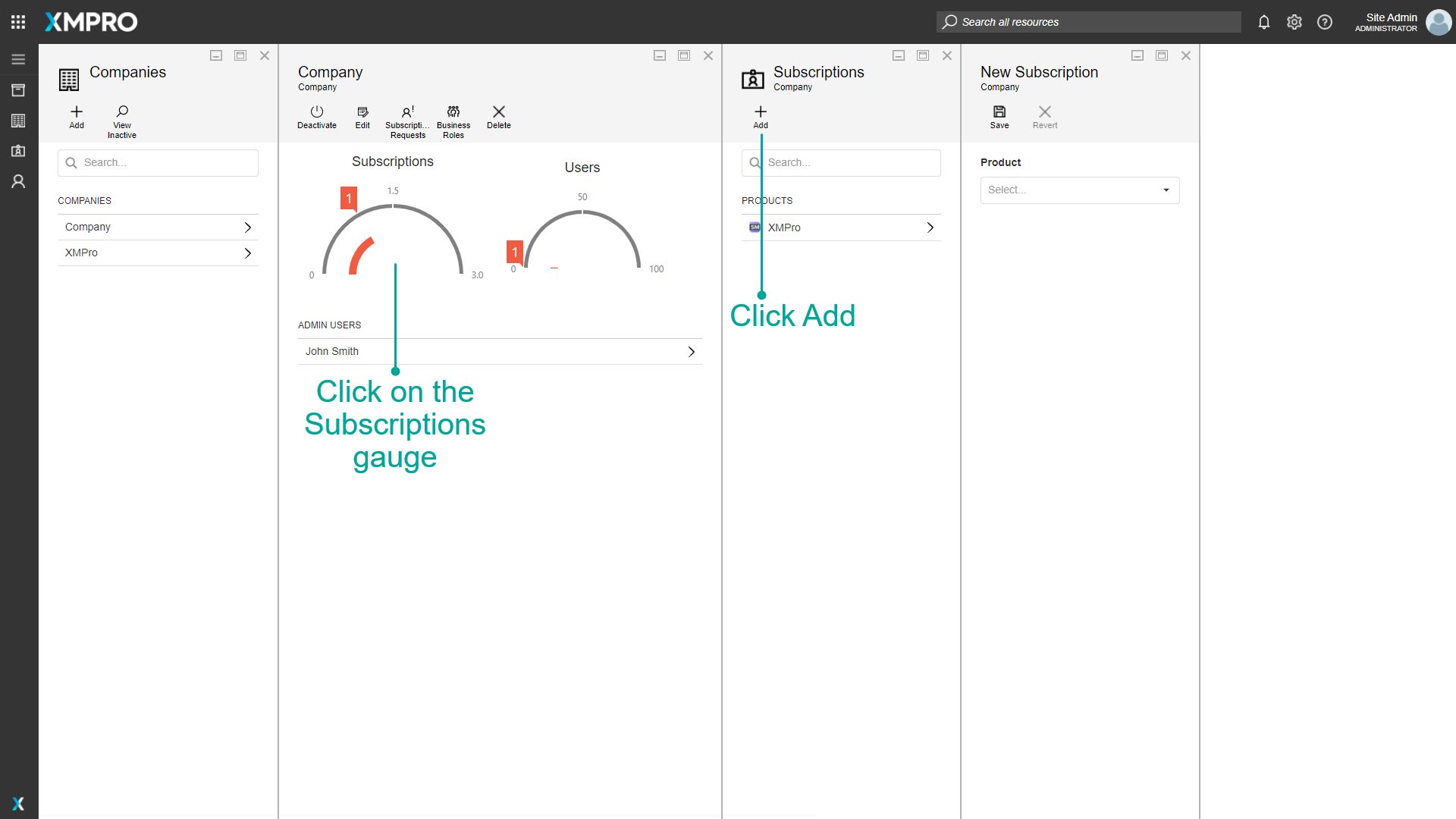
Task: Expand the XMPro company row
Action: (158, 253)
